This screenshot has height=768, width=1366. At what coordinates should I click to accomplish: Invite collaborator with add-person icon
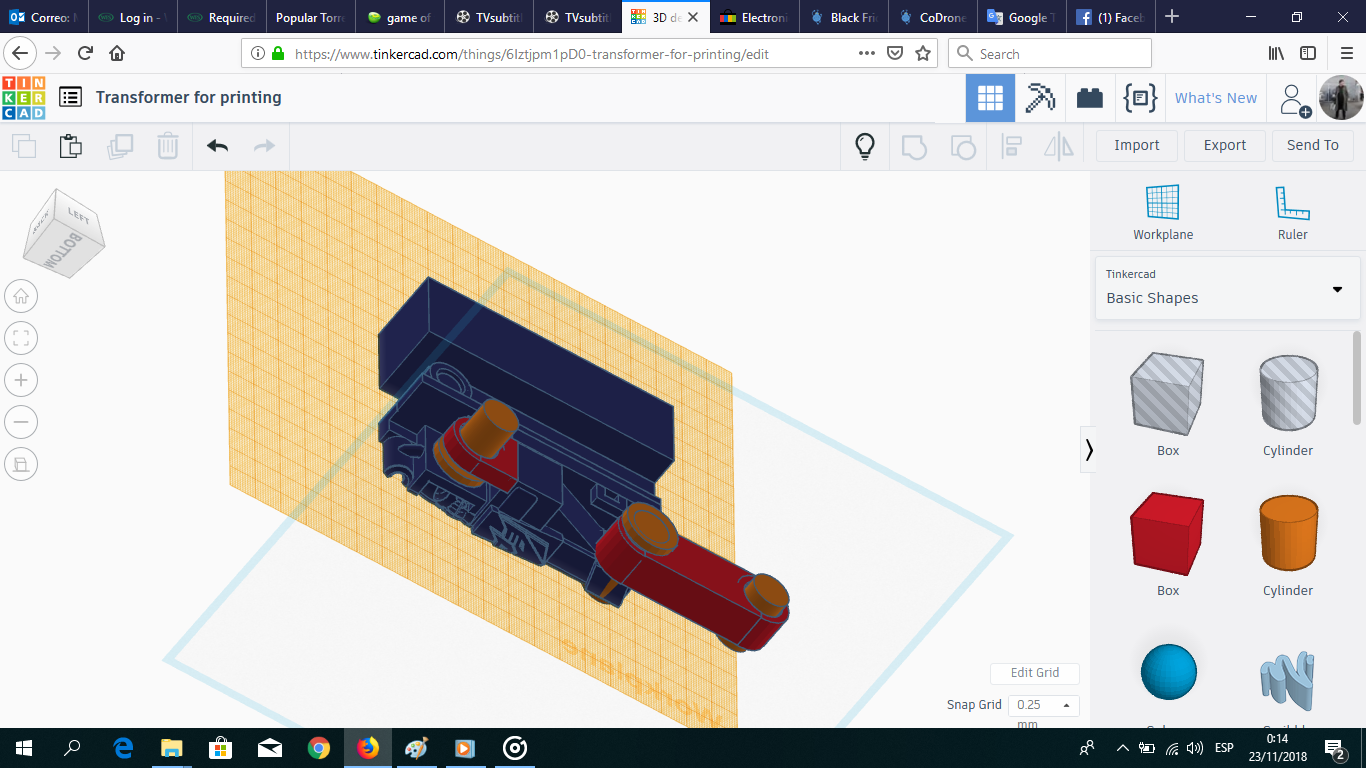click(x=1295, y=99)
